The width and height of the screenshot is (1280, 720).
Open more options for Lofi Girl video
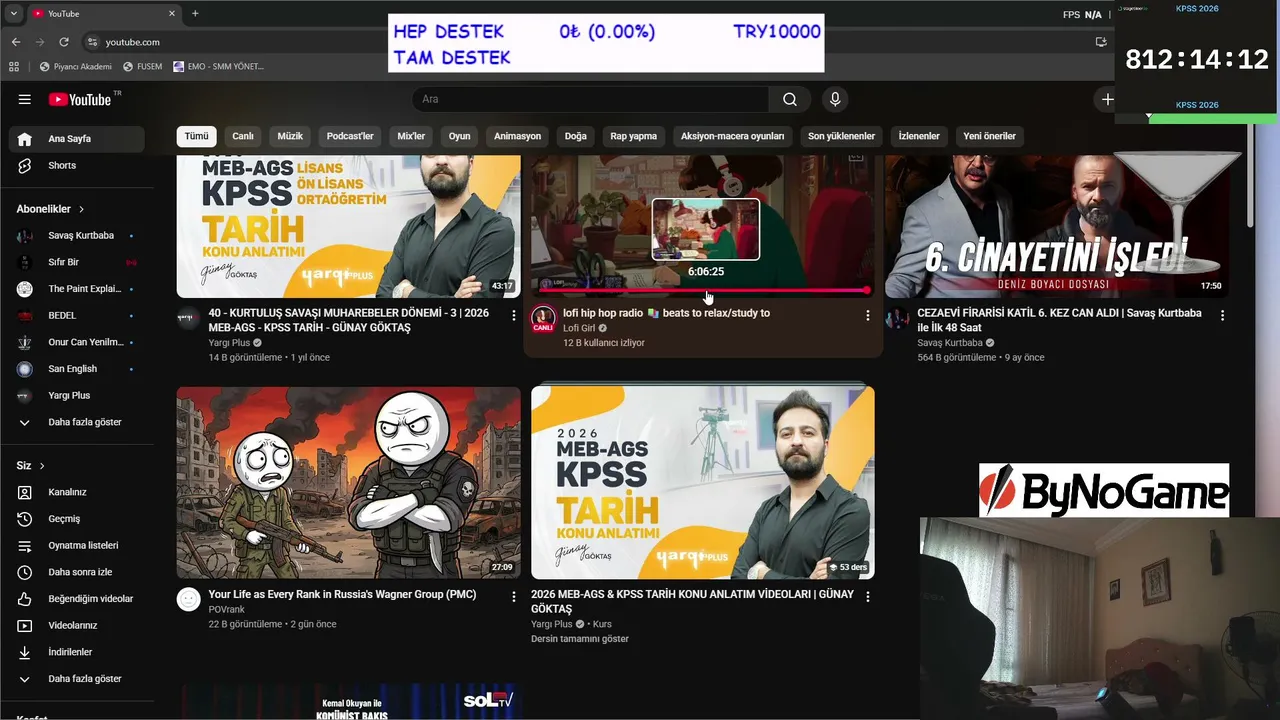pos(868,315)
